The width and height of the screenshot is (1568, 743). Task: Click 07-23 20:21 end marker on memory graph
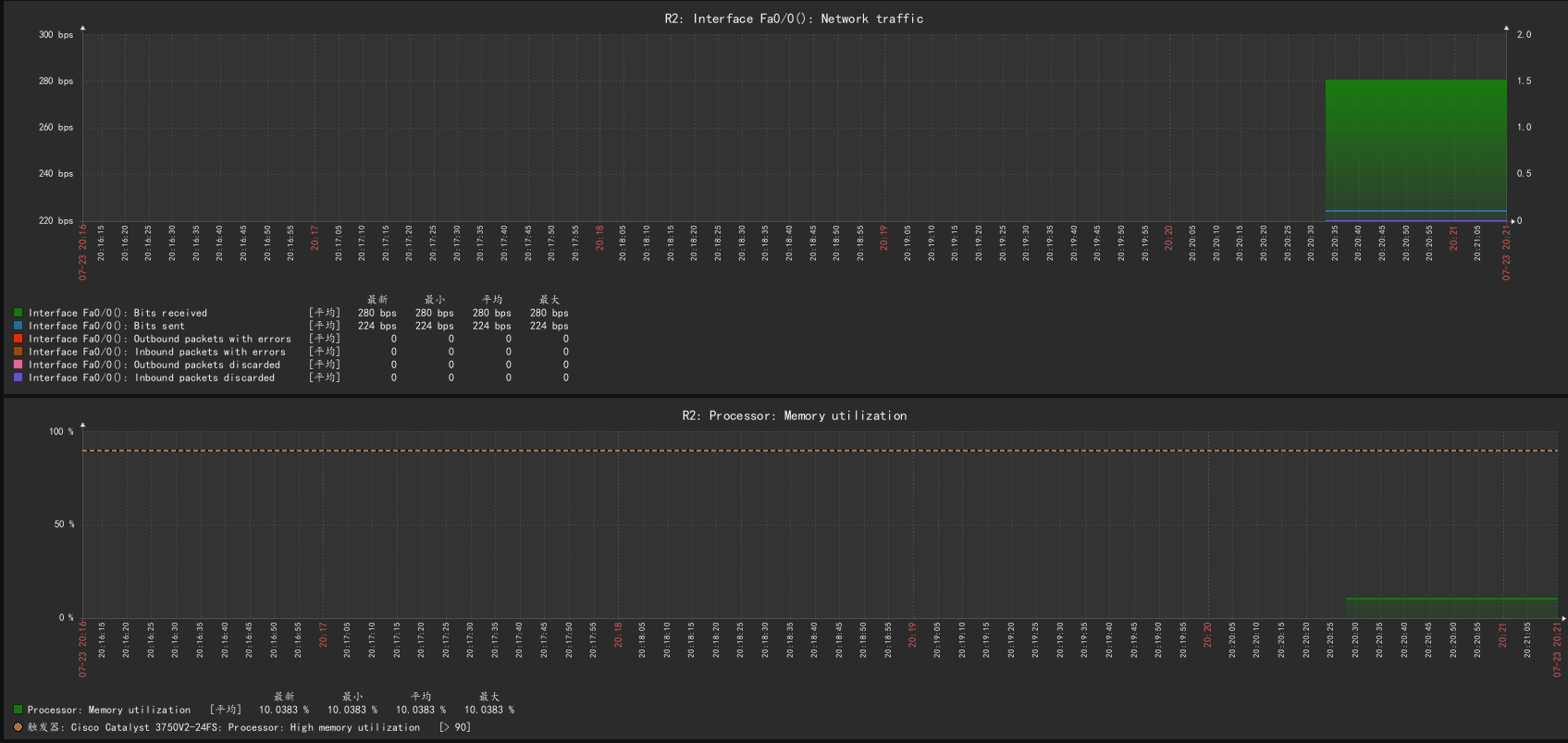coord(1557,650)
